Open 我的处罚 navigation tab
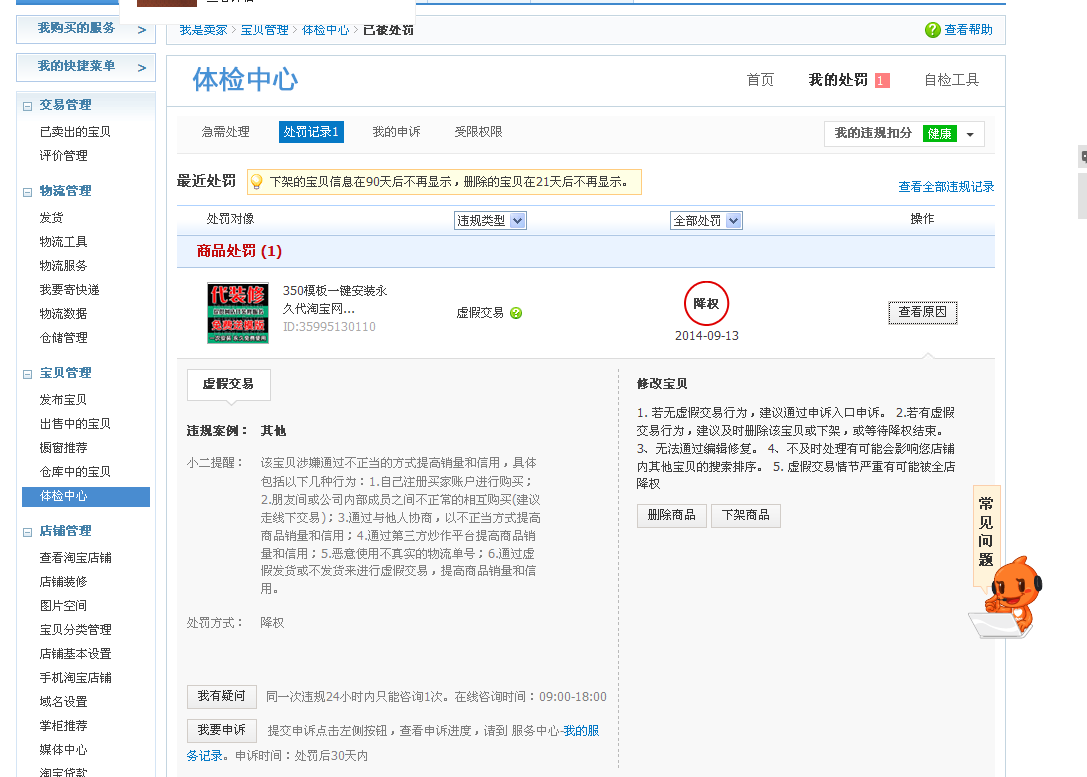Screen dimensions: 1087x777 point(838,80)
